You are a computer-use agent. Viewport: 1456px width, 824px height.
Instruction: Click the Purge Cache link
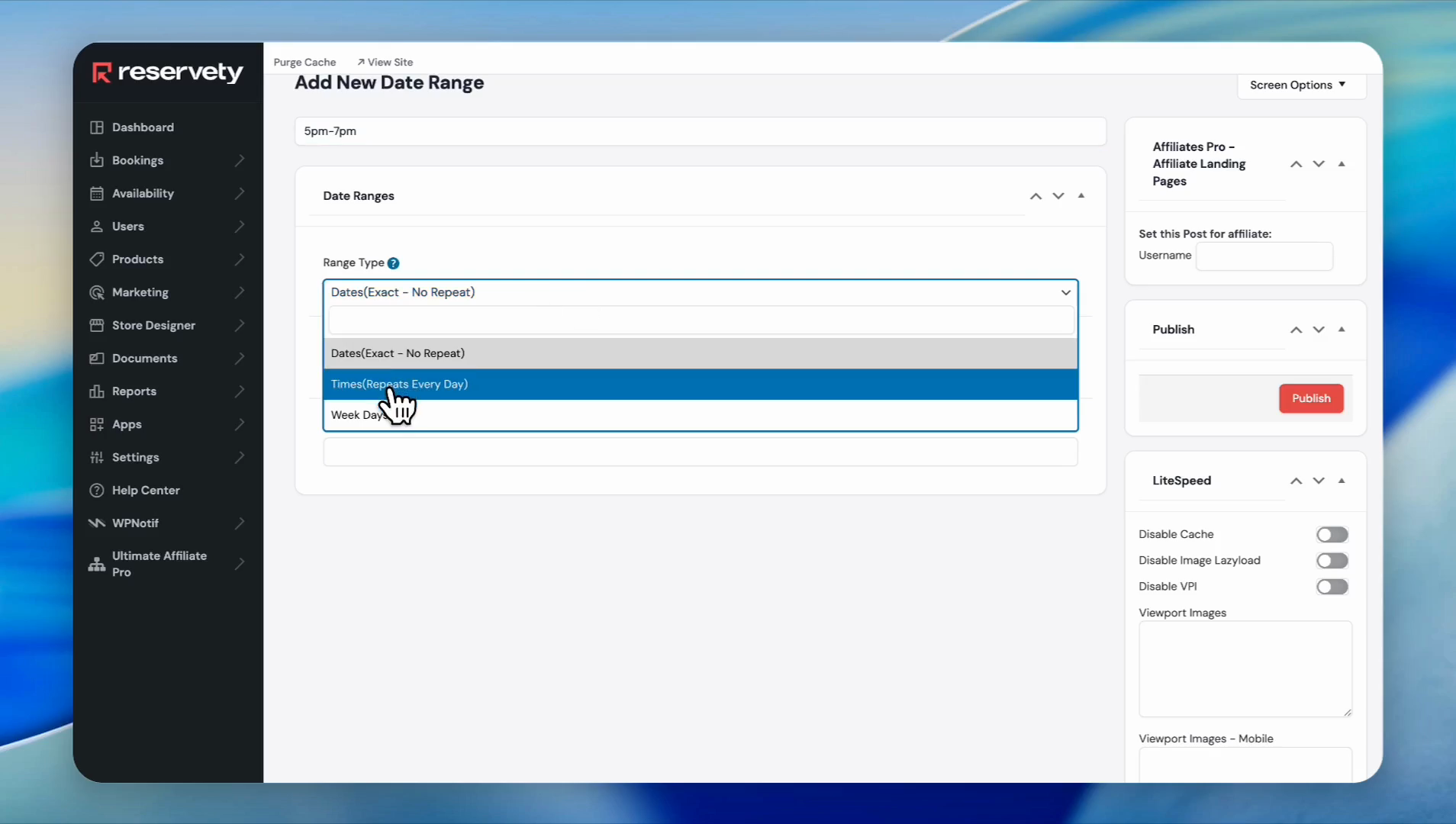click(304, 63)
